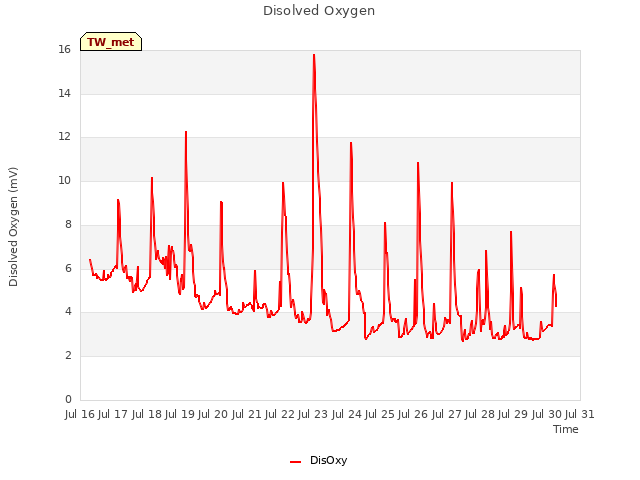
Task: Click the TW_met label badge
Action: (111, 42)
